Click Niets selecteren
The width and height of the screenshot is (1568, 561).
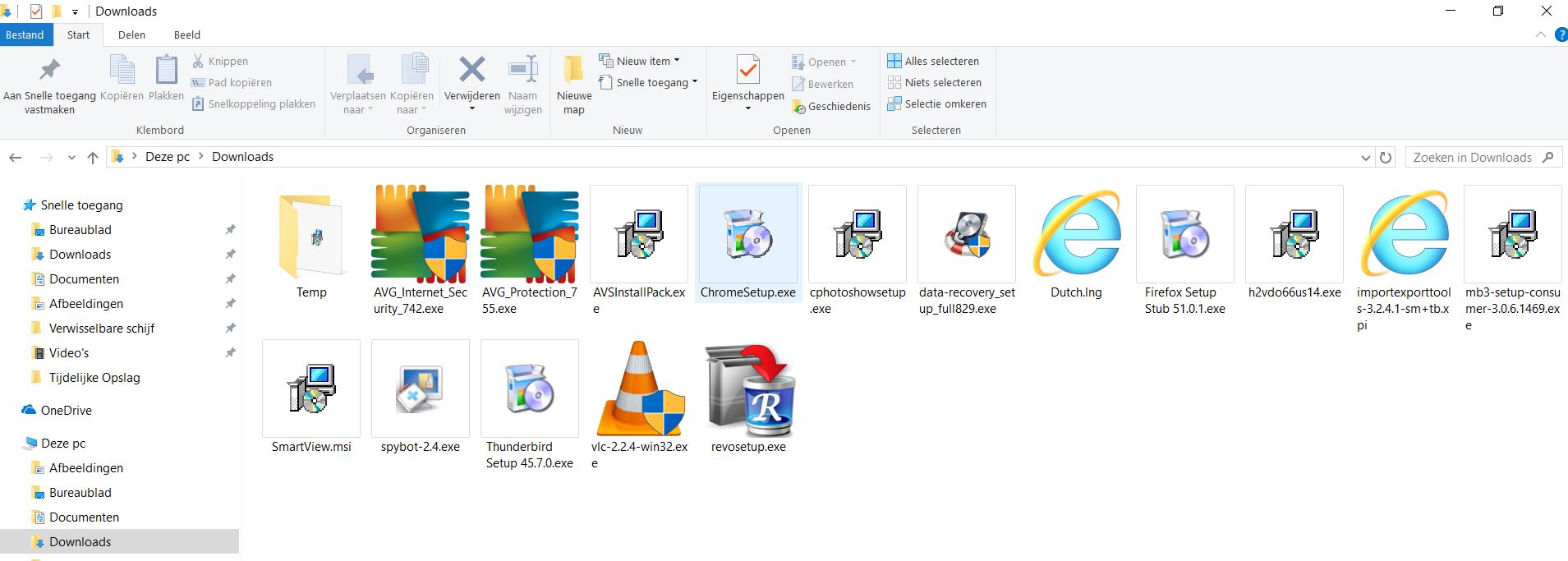(x=934, y=82)
